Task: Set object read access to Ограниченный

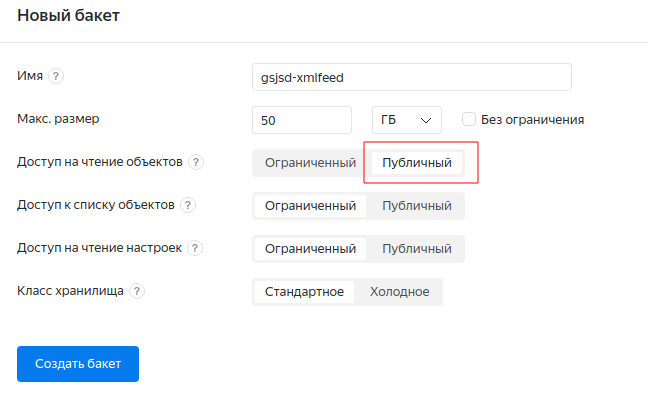Action: click(310, 163)
